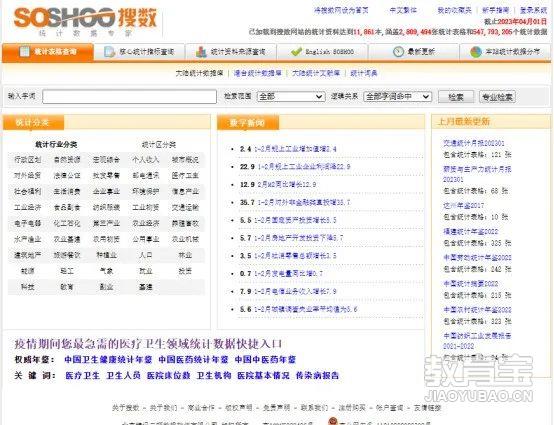Screen dimensions: 554x425
Task: Open the 逻辑关系 dropdown
Action: (x=397, y=96)
